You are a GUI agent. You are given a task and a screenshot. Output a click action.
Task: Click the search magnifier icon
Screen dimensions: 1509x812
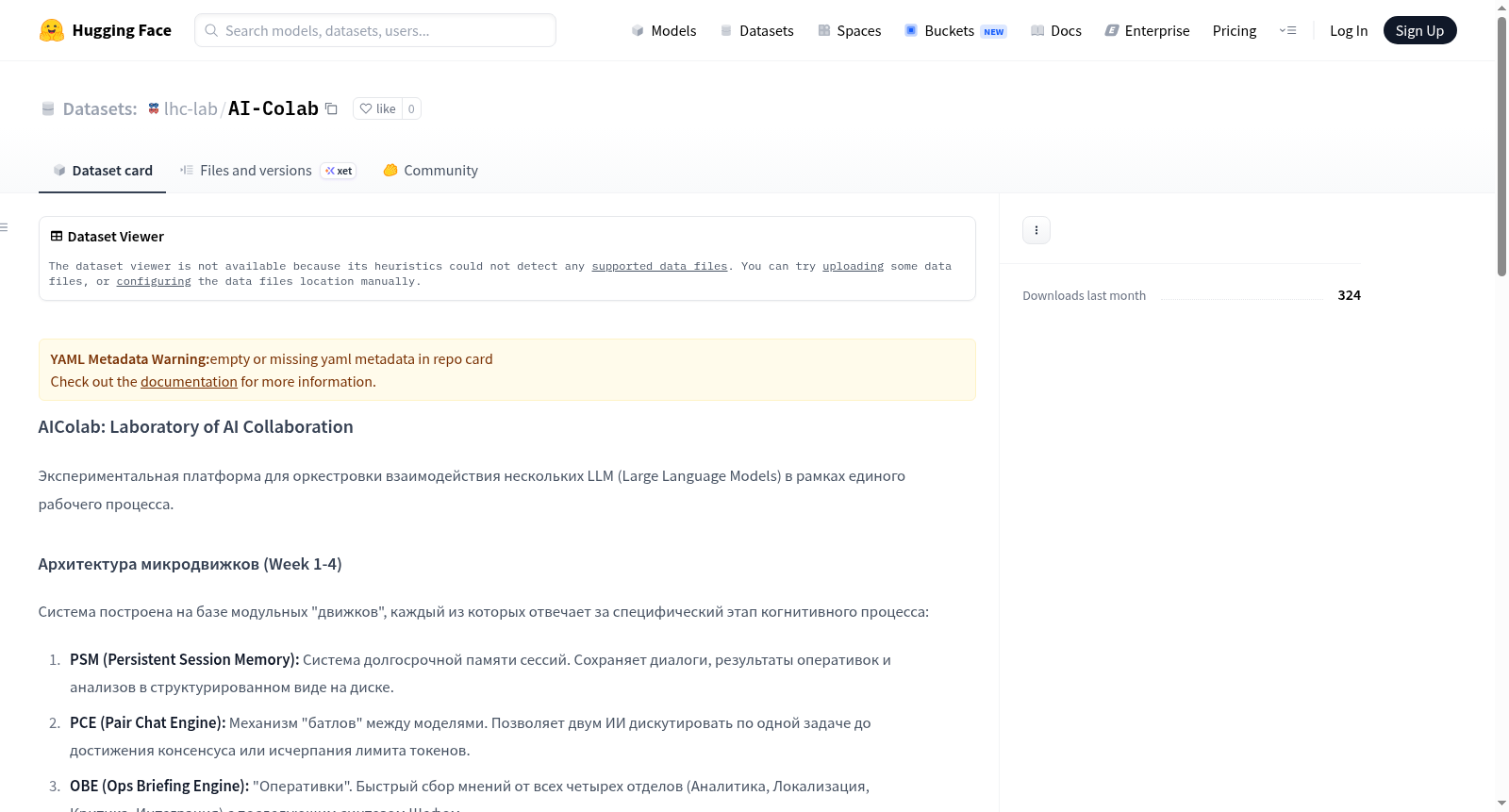(211, 30)
